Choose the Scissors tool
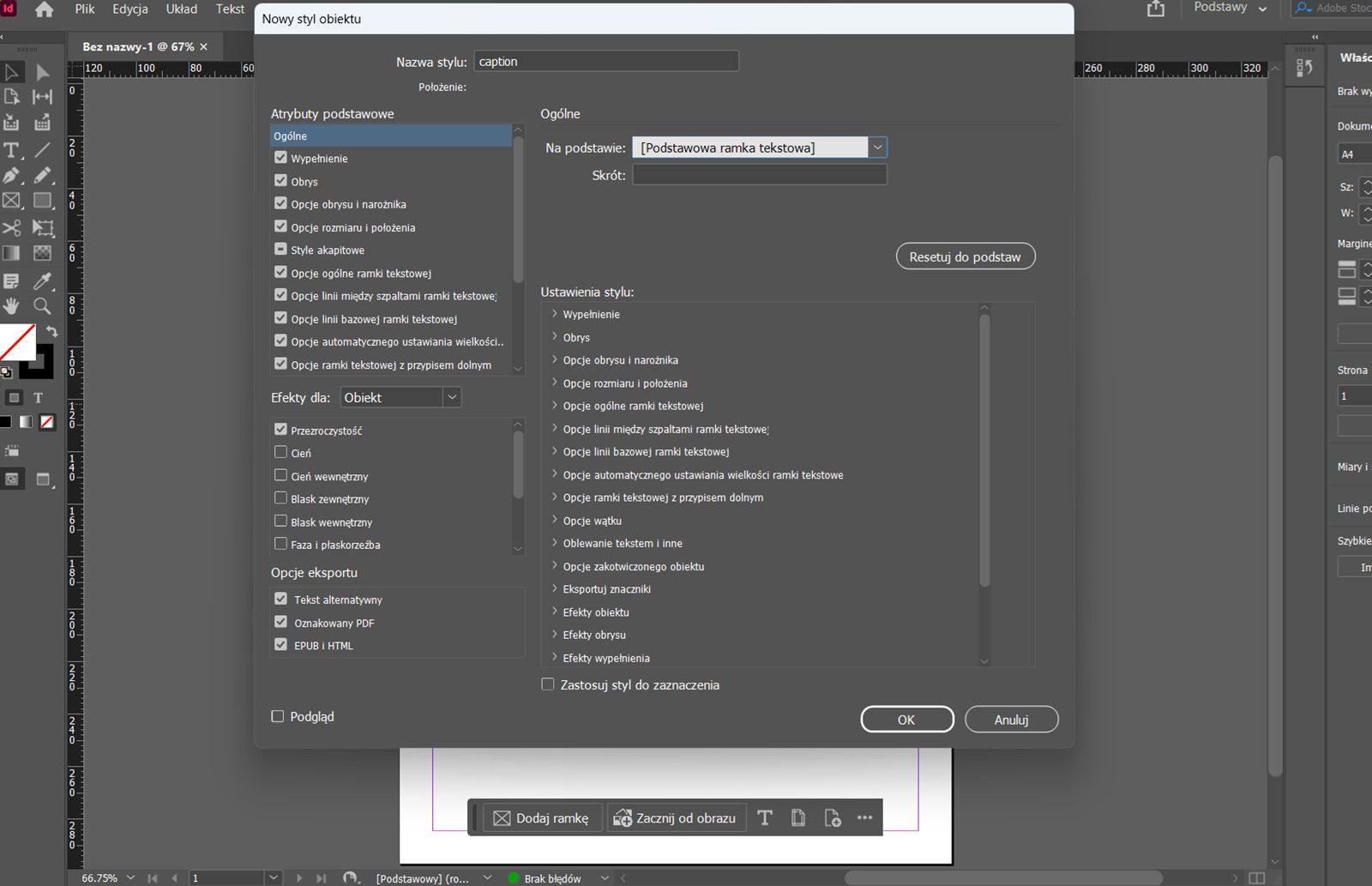The width and height of the screenshot is (1372, 886). click(x=12, y=227)
